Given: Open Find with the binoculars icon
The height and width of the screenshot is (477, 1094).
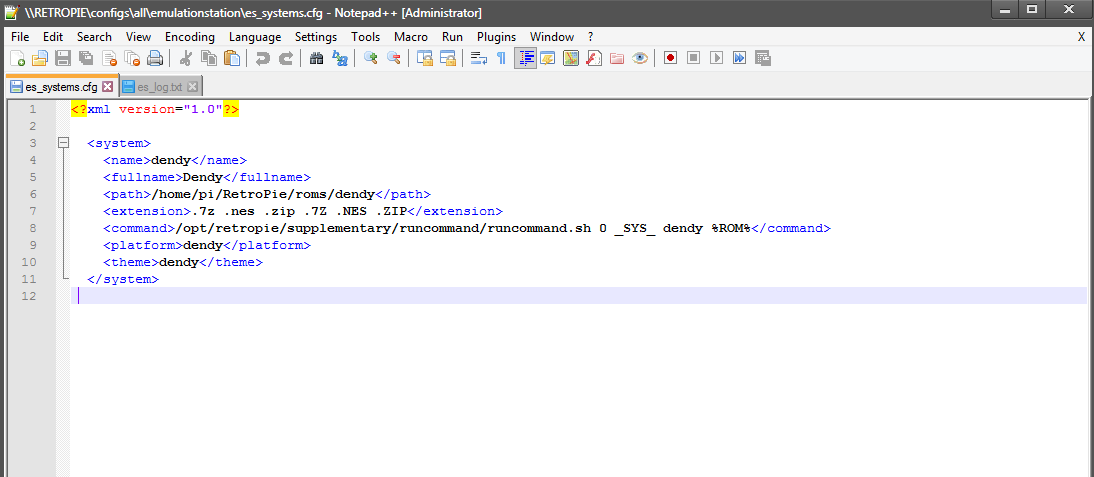Looking at the screenshot, I should pos(317,59).
